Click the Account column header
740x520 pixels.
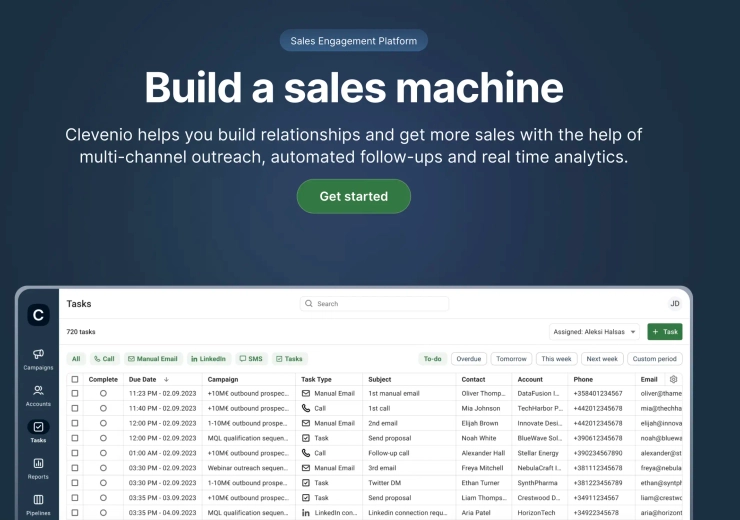pyautogui.click(x=530, y=379)
